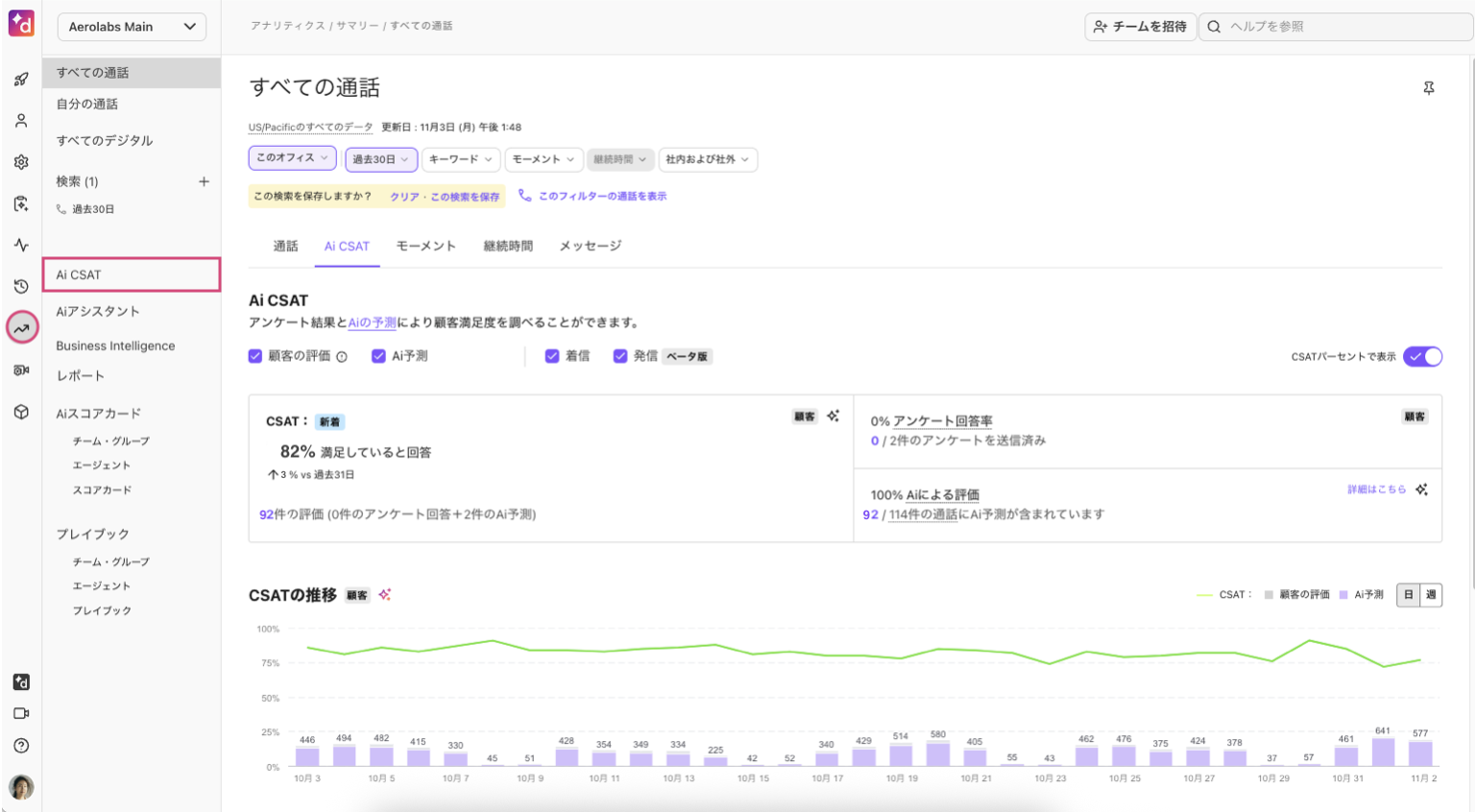The width and height of the screenshot is (1475, 812).
Task: Open the meetings camera icon at bottom sidebar
Action: [x=21, y=714]
